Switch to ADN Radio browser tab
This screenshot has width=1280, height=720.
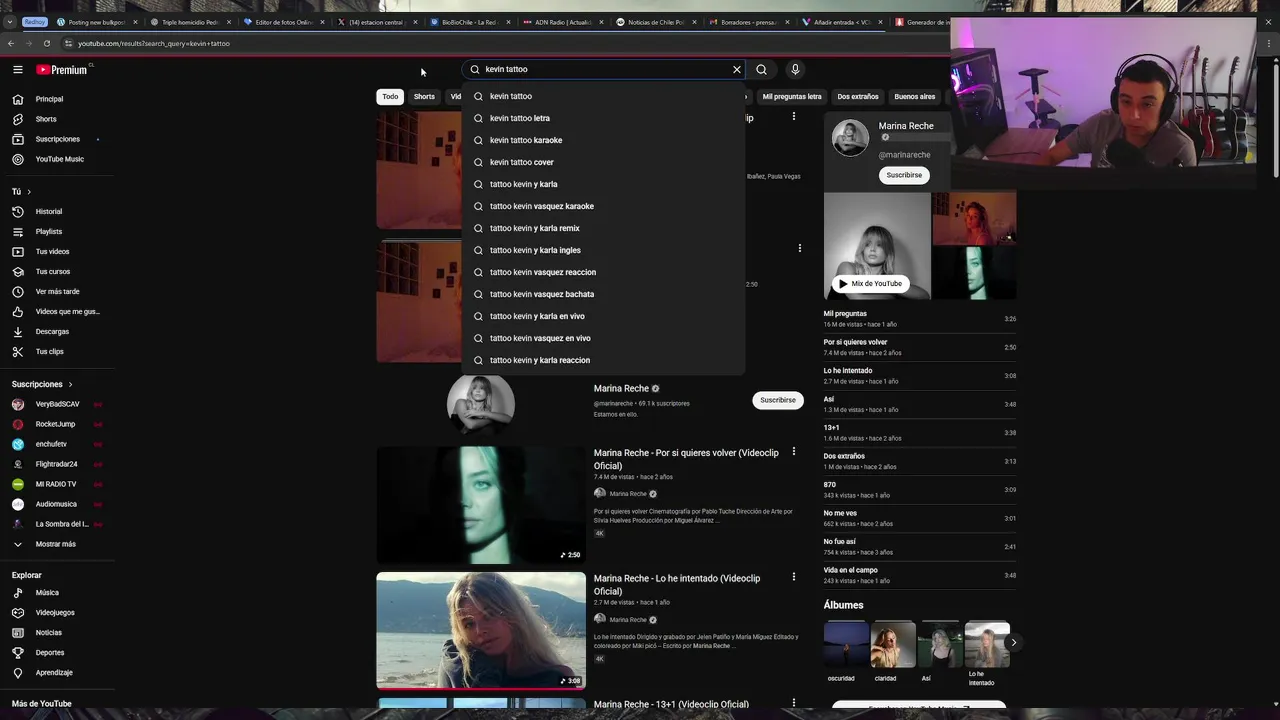[564, 22]
